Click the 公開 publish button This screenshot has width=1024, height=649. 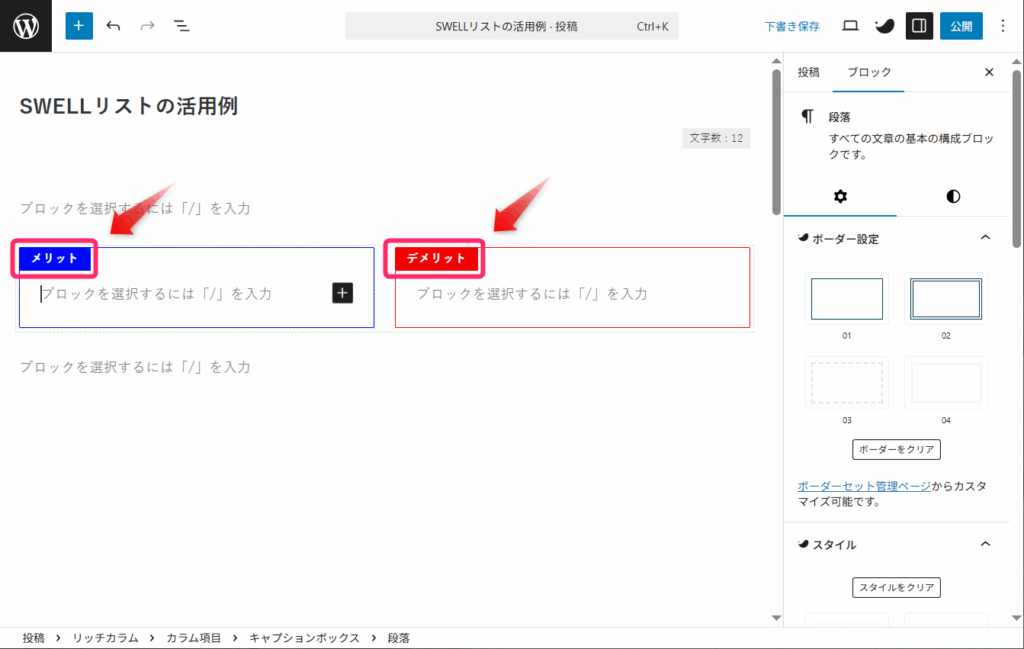coord(961,26)
